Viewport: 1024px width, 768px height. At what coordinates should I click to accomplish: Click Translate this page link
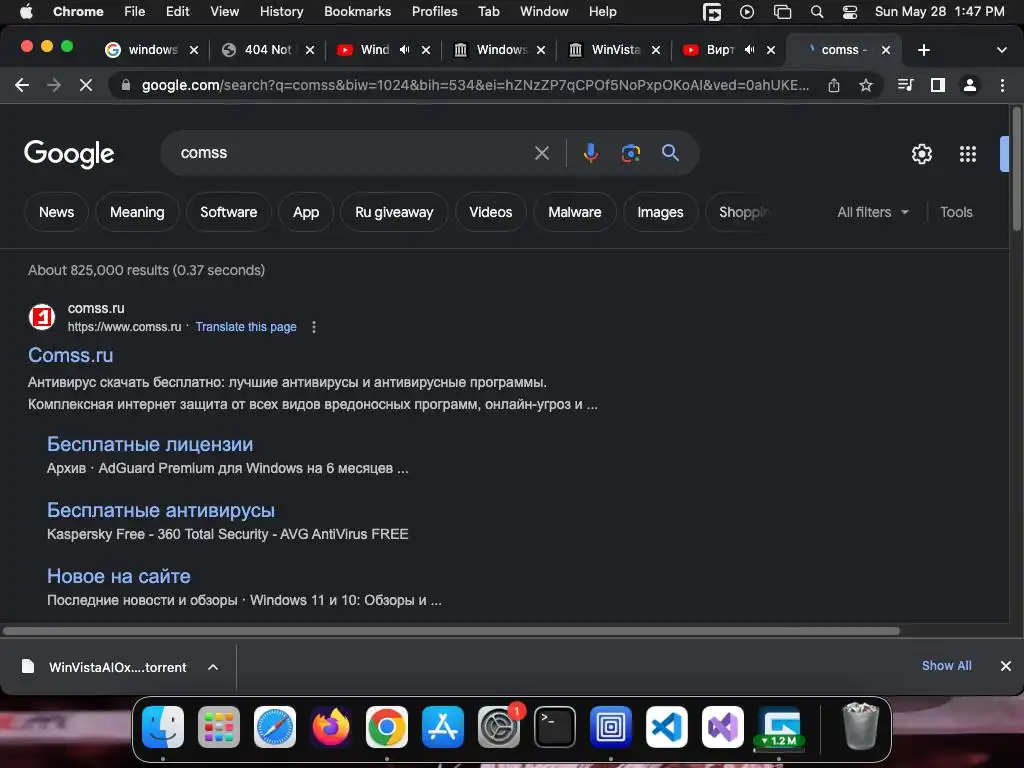tap(246, 327)
